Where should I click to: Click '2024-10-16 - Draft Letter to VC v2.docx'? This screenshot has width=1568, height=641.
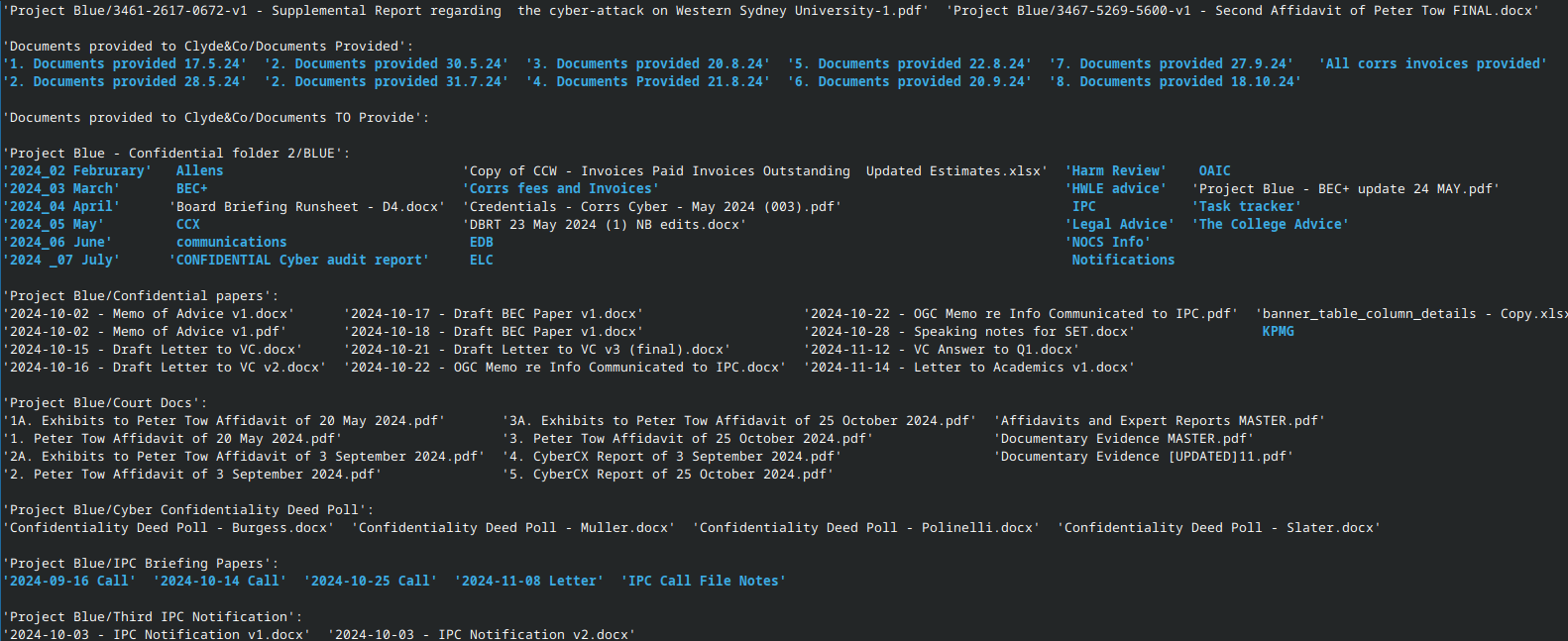[x=165, y=367]
